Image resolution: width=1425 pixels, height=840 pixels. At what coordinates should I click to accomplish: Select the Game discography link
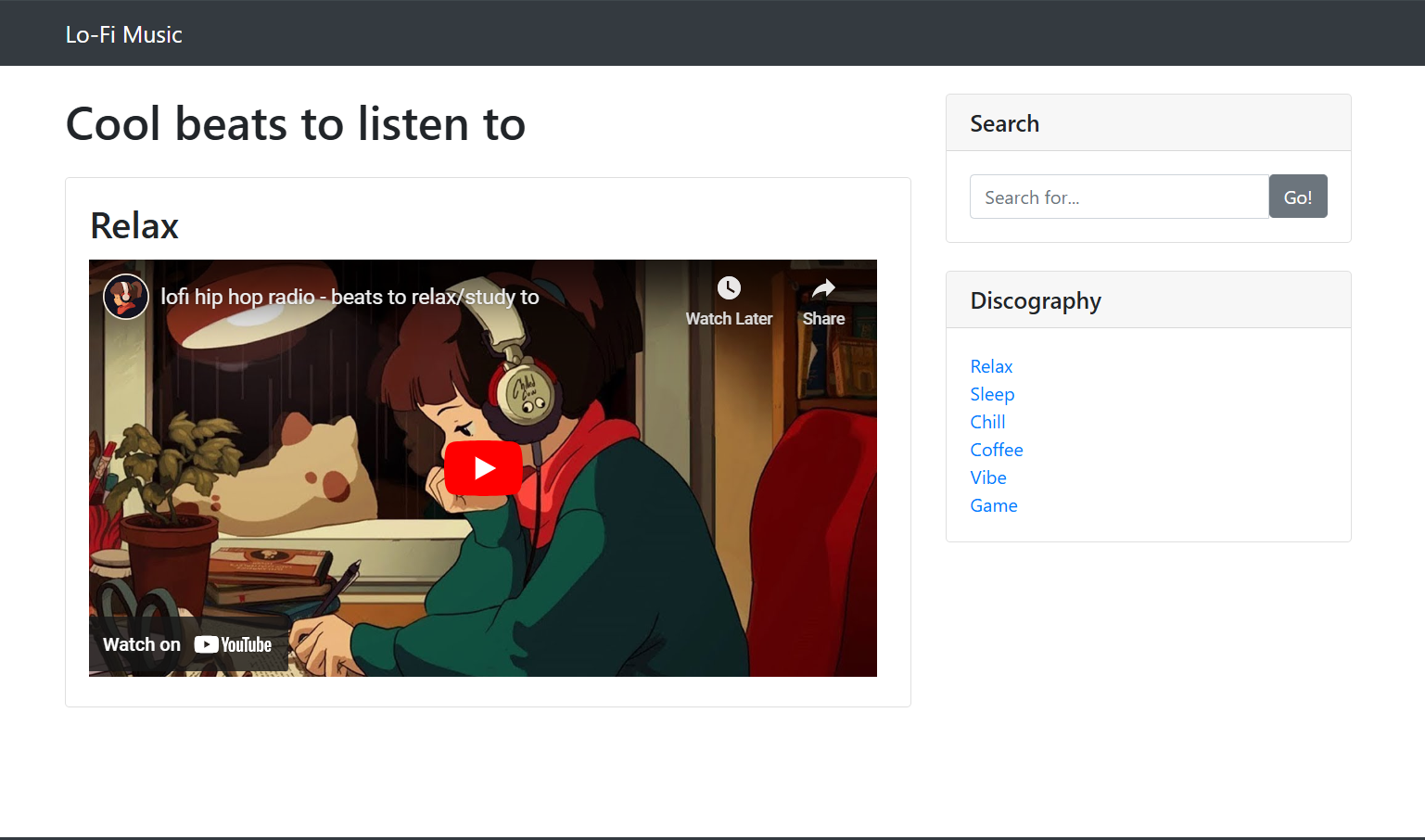[994, 505]
